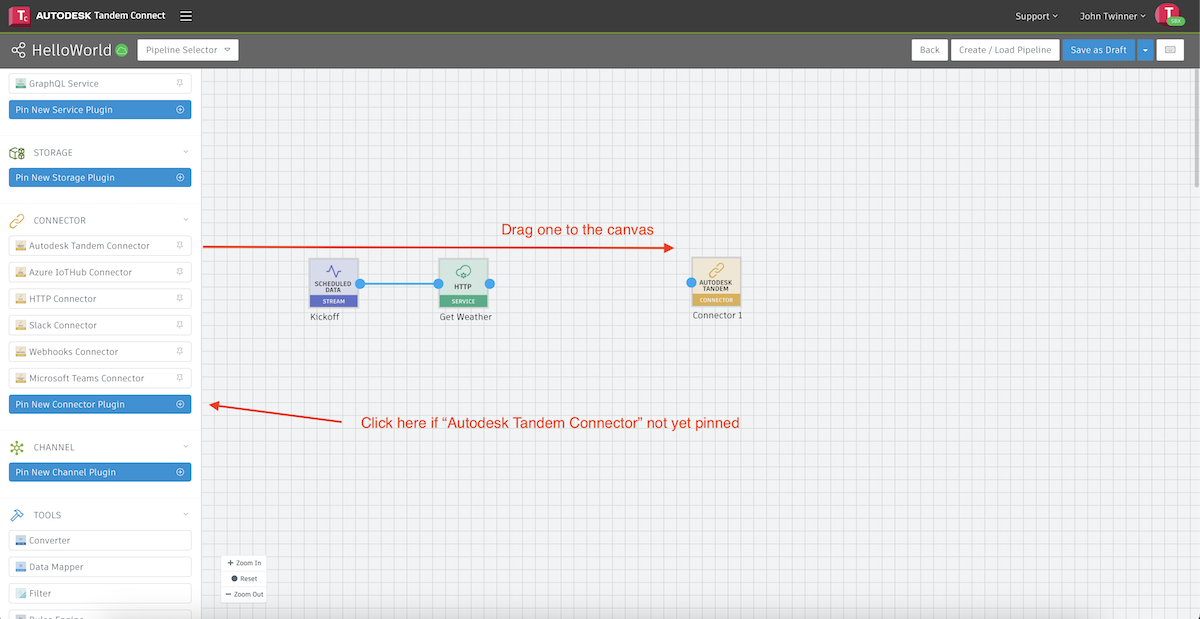Select the Data Mapper tool
Image resolution: width=1200 pixels, height=619 pixels.
pos(100,567)
